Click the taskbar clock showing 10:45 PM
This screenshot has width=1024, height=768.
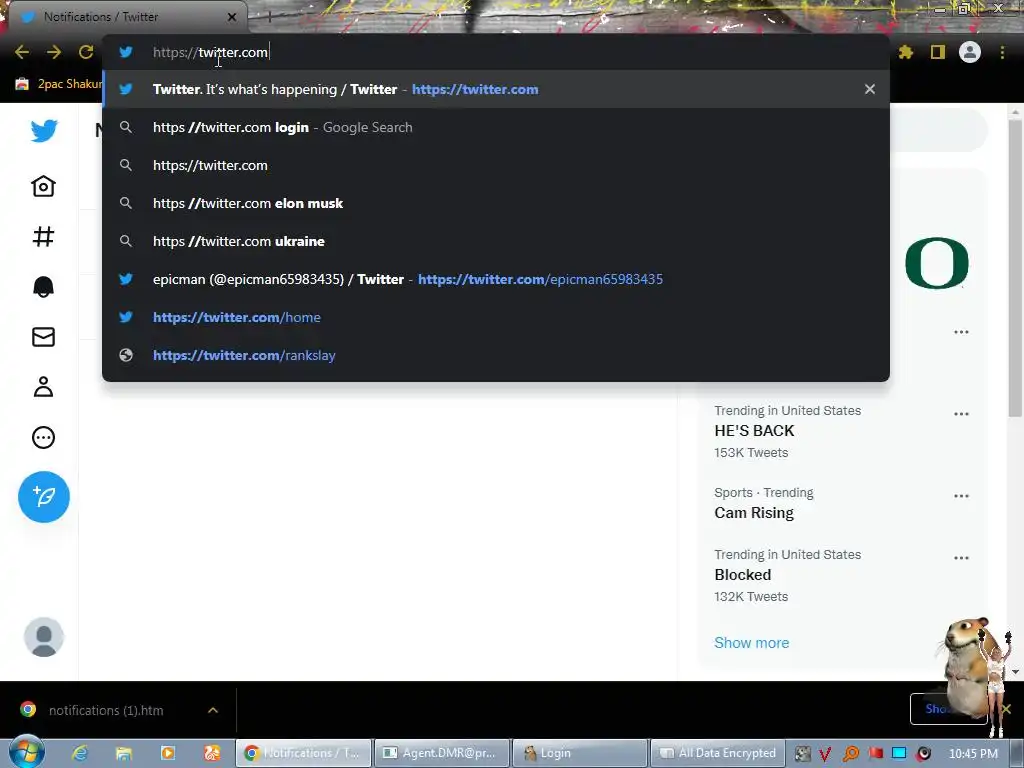tap(973, 754)
